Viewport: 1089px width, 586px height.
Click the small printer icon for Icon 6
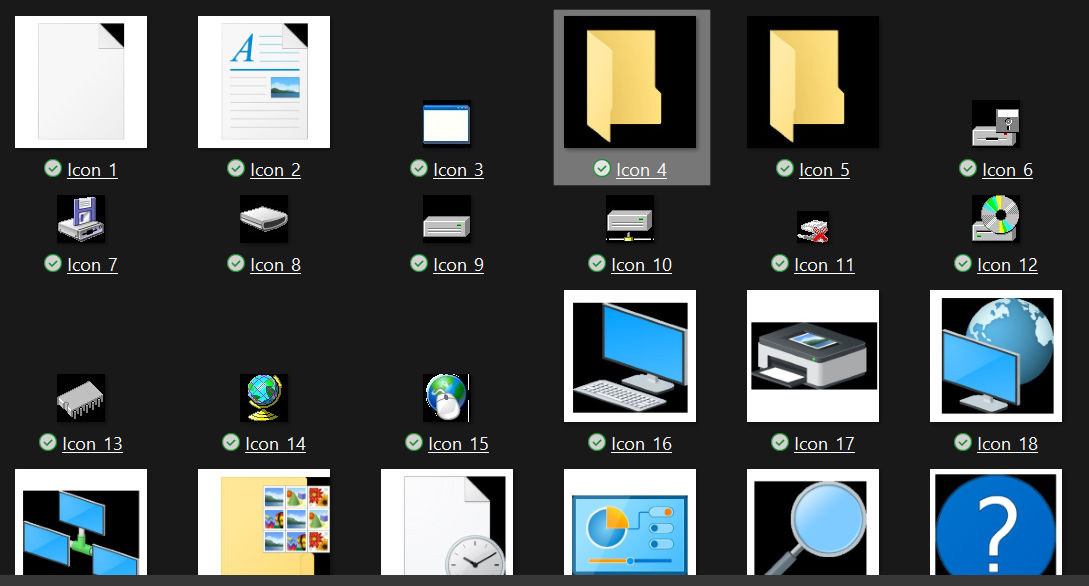[x=996, y=122]
